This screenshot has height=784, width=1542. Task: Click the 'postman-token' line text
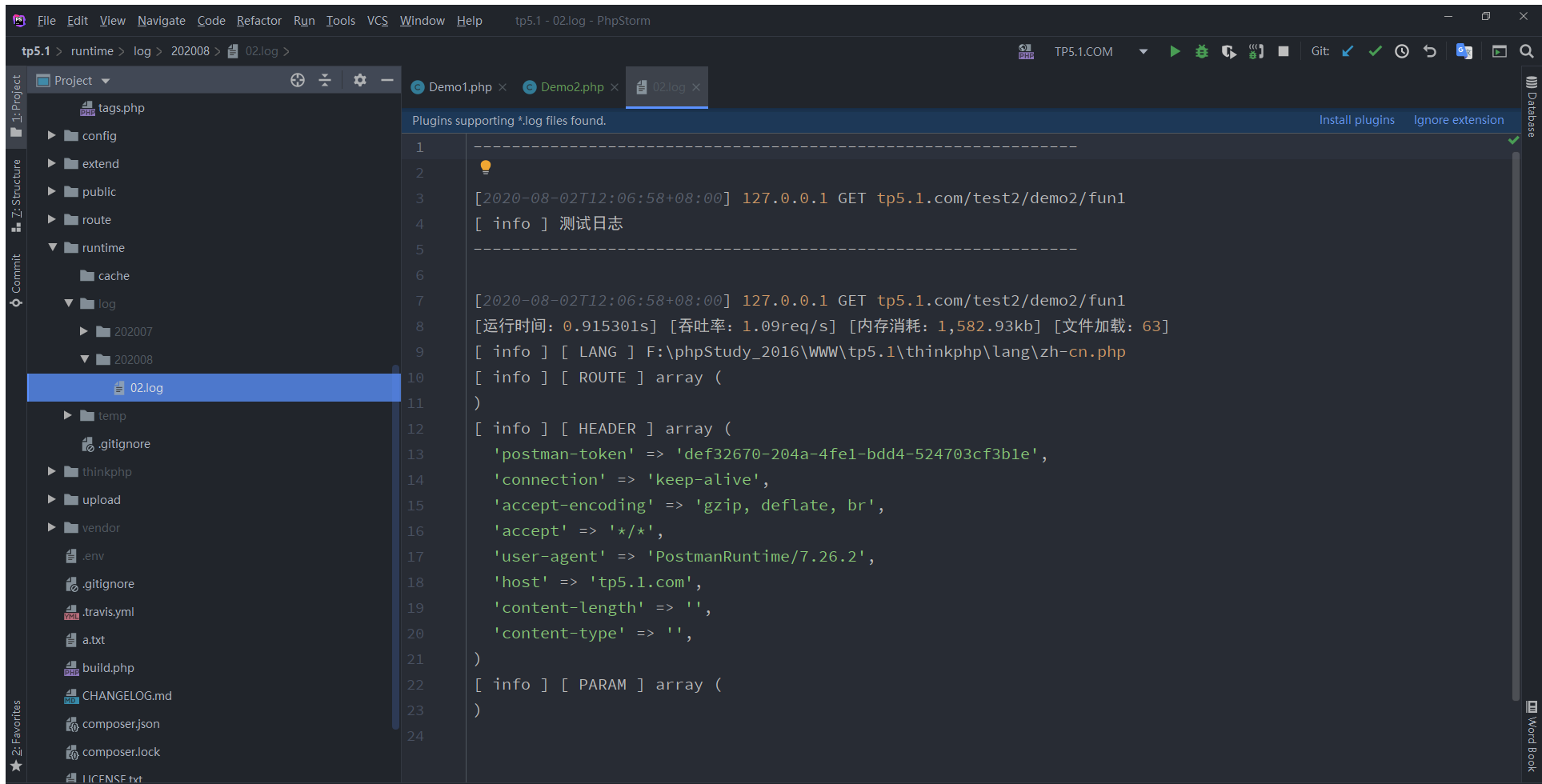point(771,454)
